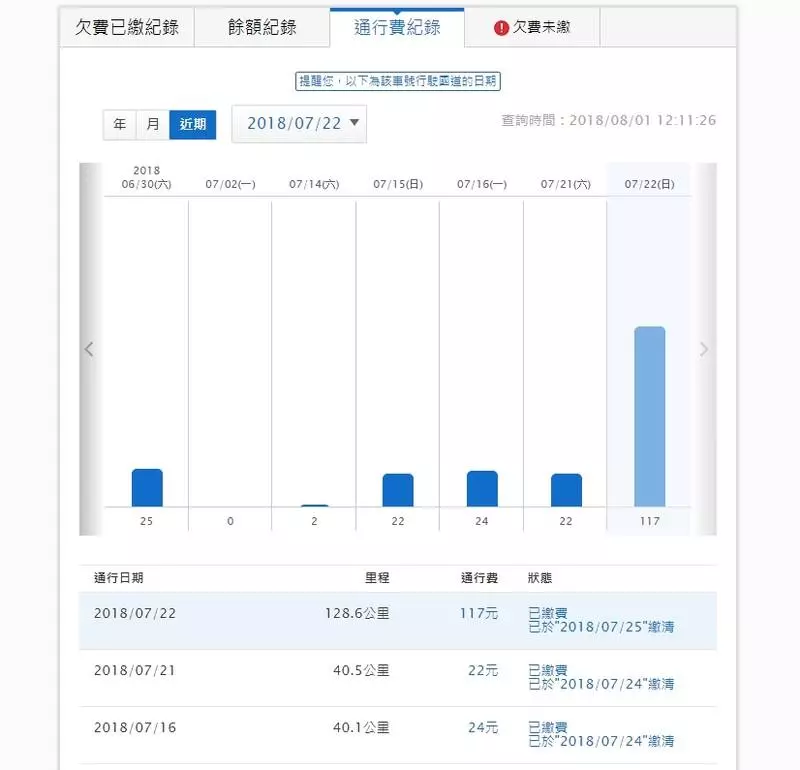800x770 pixels.
Task: Click the 查詢時間 timestamp text
Action: (x=609, y=120)
